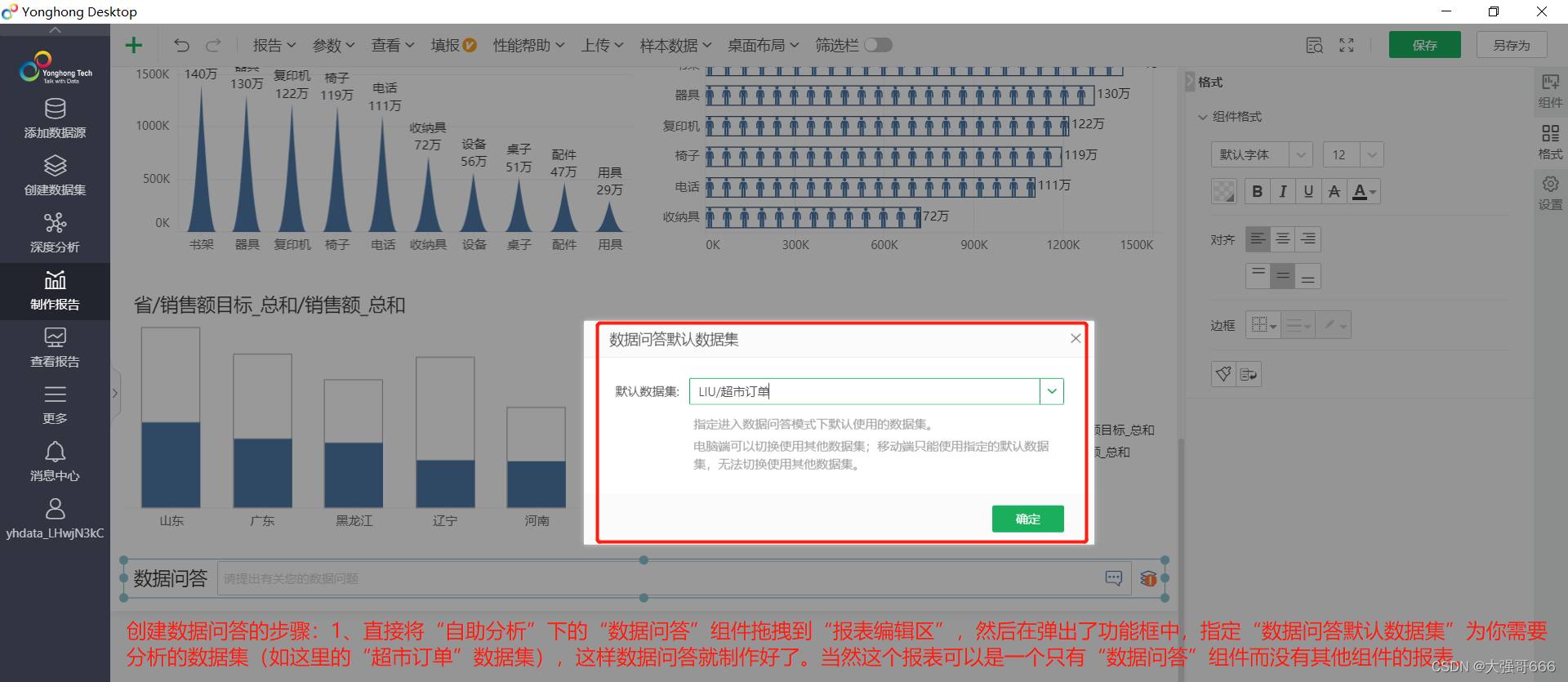Open the 深度分析 sidebar item
Viewport: 1568px width, 682px height.
click(x=55, y=234)
